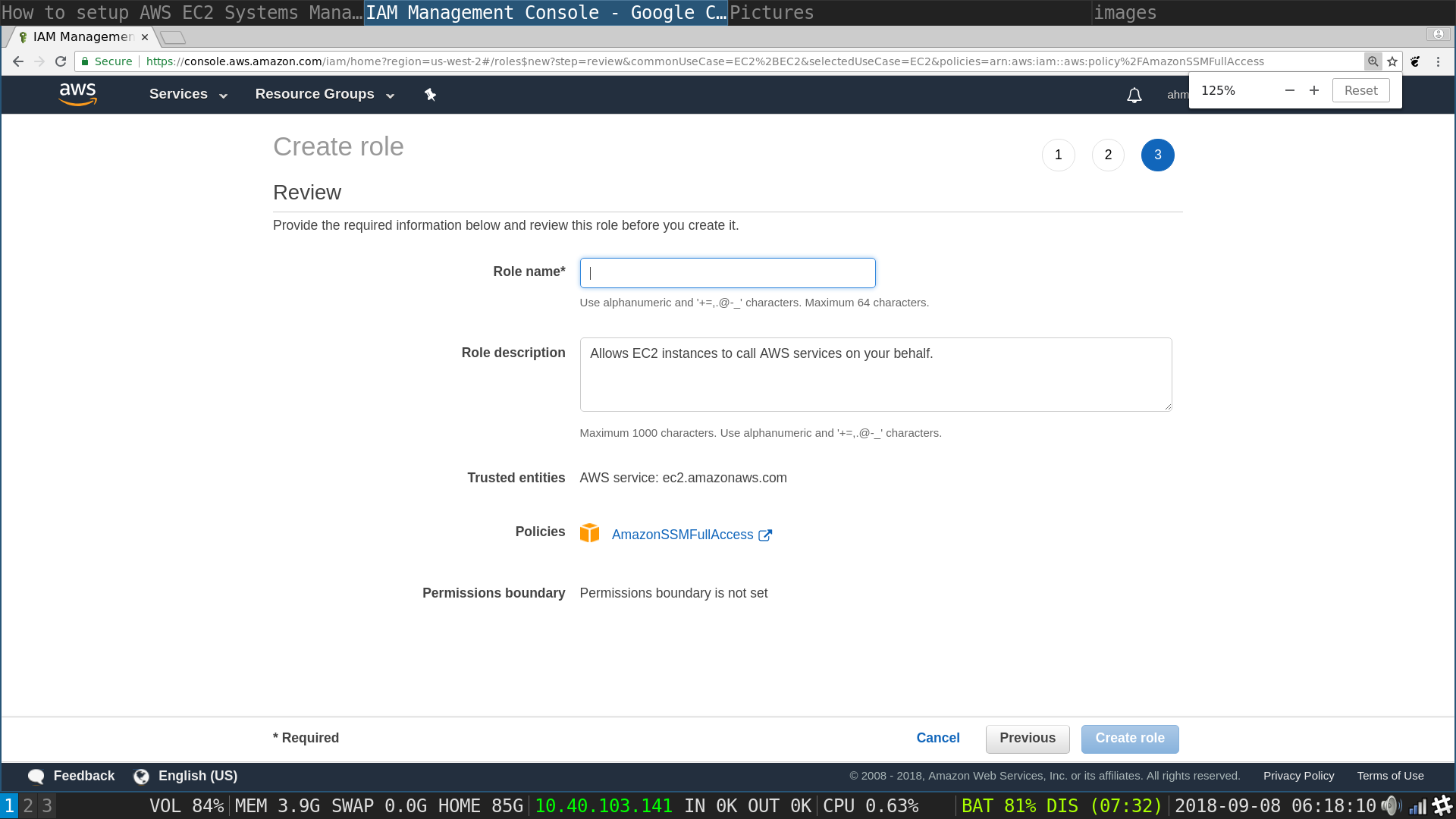Bookmark page with the star icon
The width and height of the screenshot is (1456, 819).
(x=1392, y=61)
